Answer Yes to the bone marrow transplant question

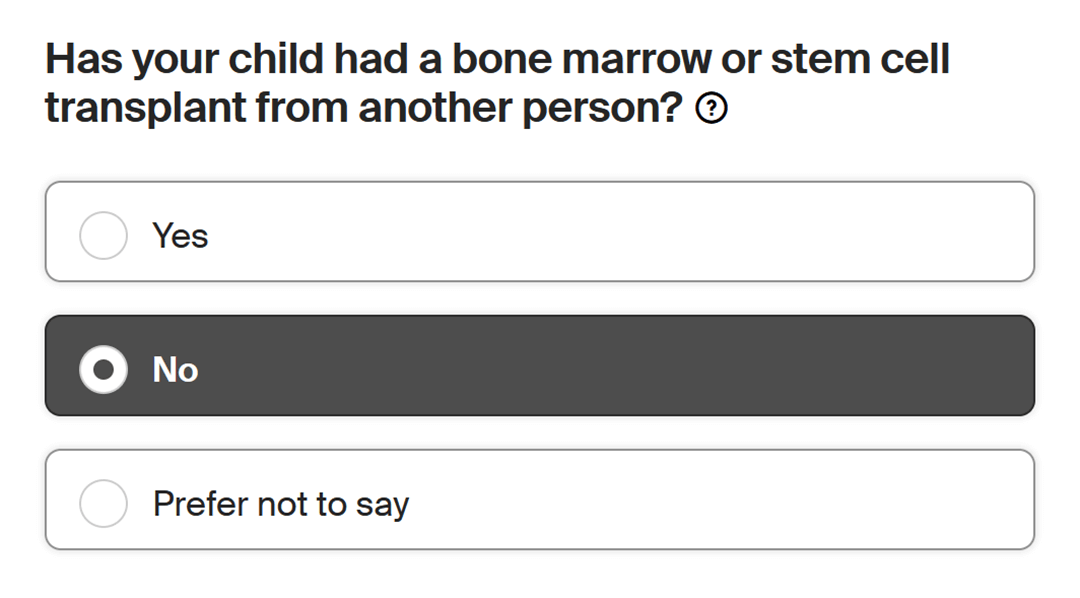103,236
